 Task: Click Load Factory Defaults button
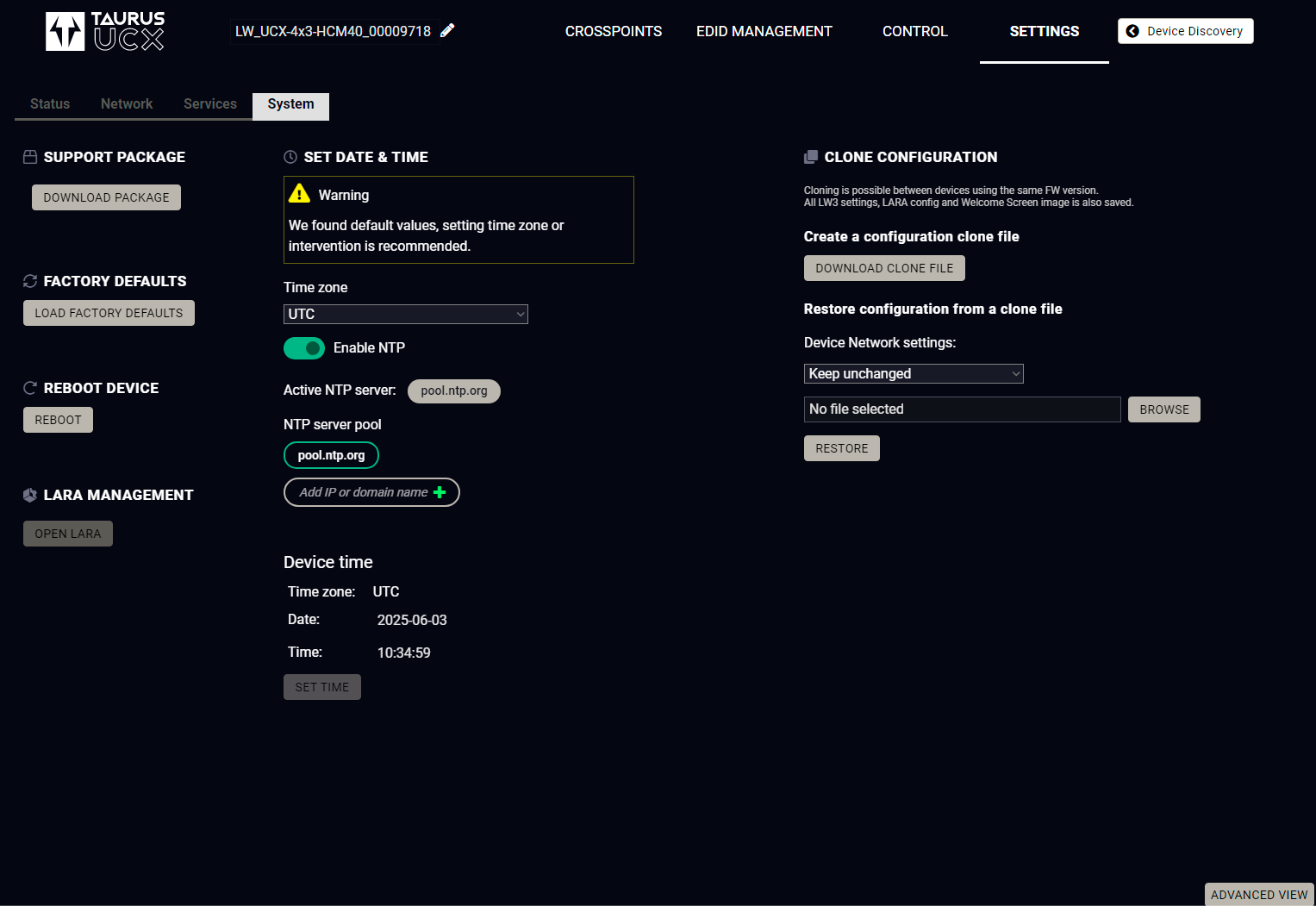click(x=109, y=313)
